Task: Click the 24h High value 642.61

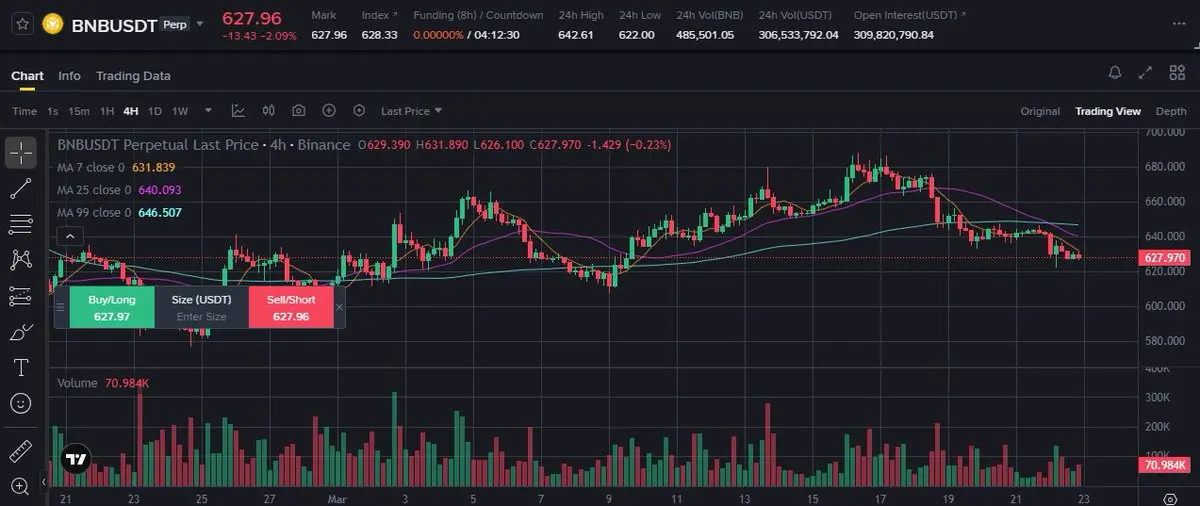Action: pyautogui.click(x=575, y=35)
